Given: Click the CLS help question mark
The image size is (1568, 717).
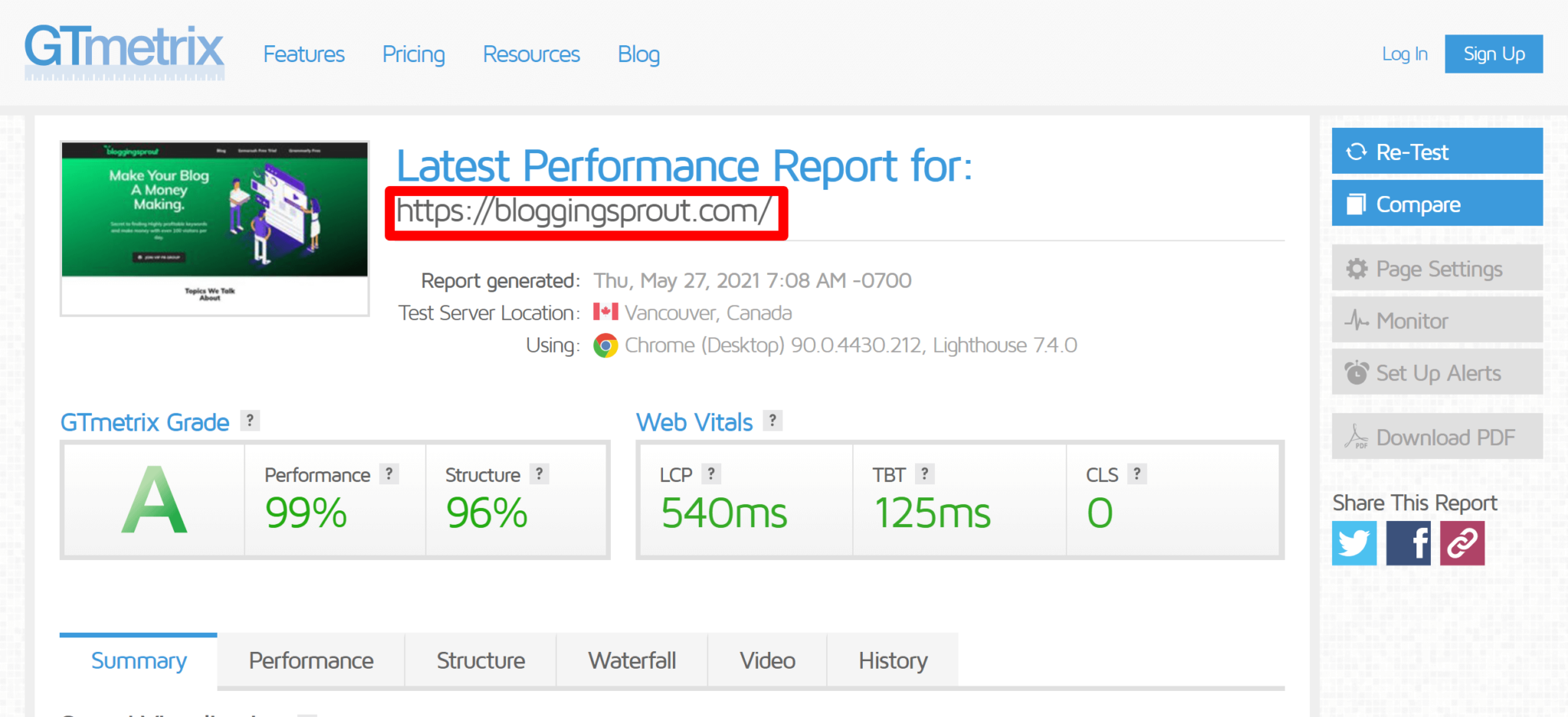Looking at the screenshot, I should pyautogui.click(x=1137, y=474).
